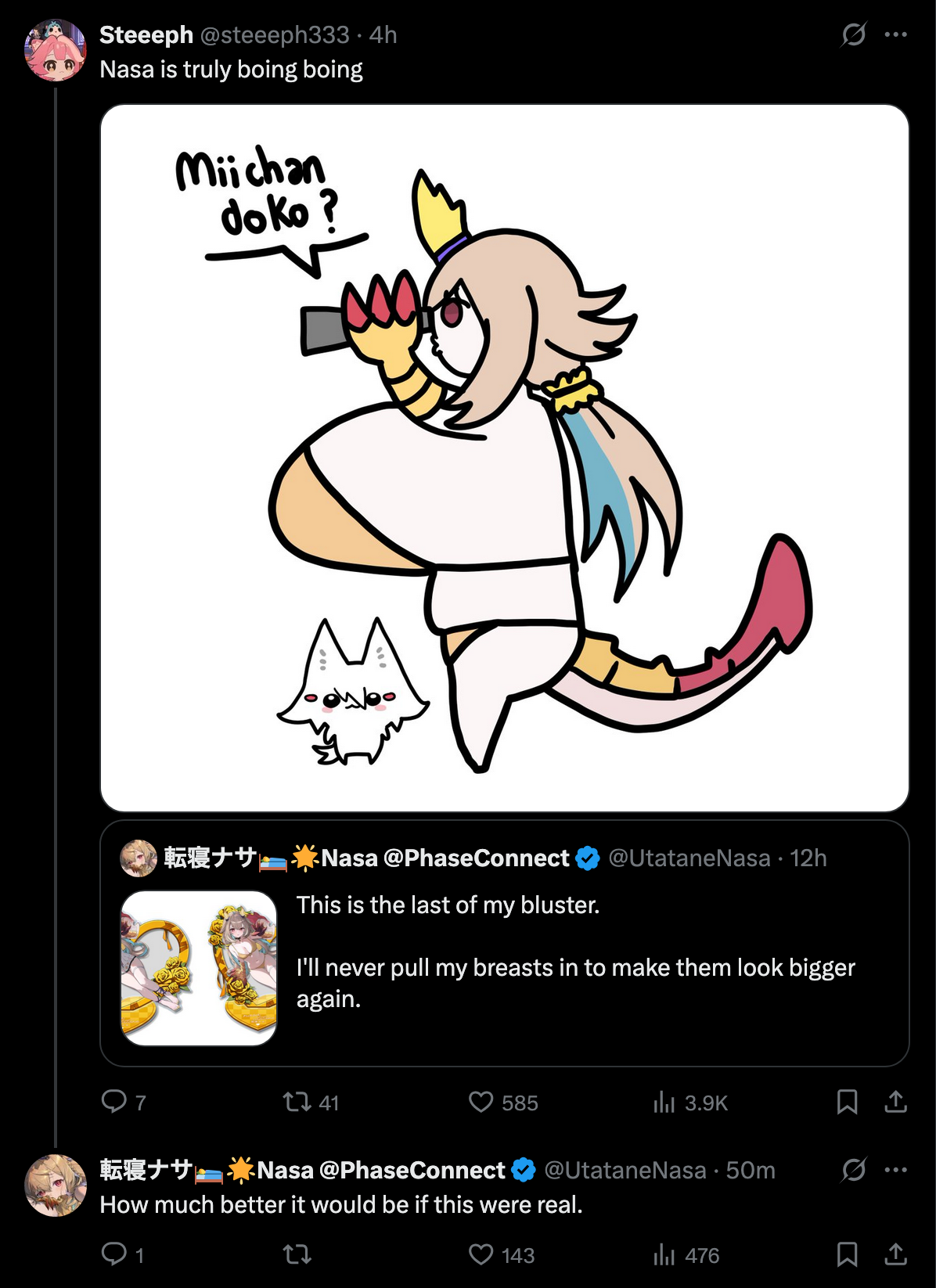936x1288 pixels.
Task: Bookmark Nasa's reply tweet
Action: click(847, 1254)
